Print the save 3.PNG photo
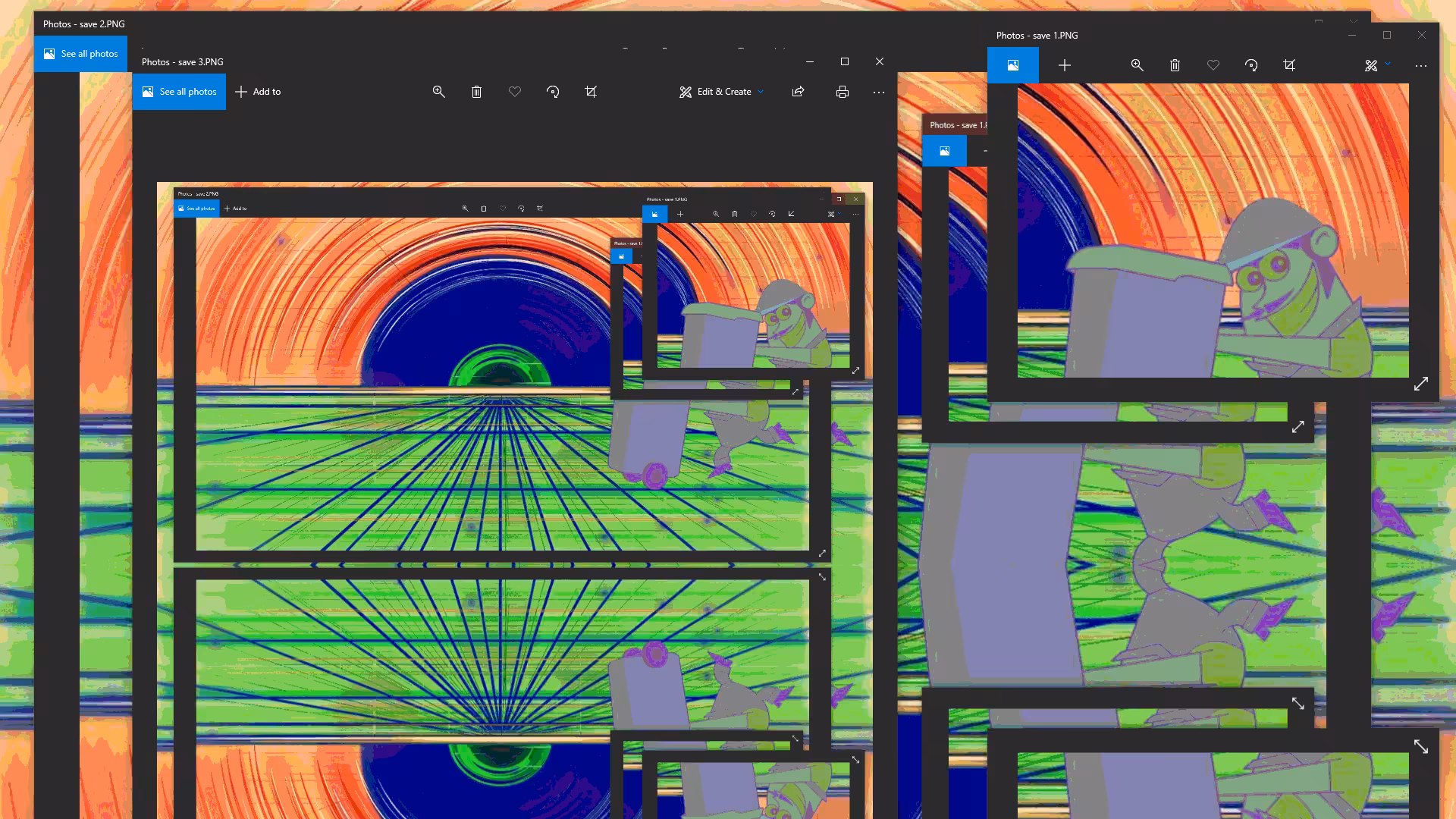The height and width of the screenshot is (819, 1456). (842, 92)
